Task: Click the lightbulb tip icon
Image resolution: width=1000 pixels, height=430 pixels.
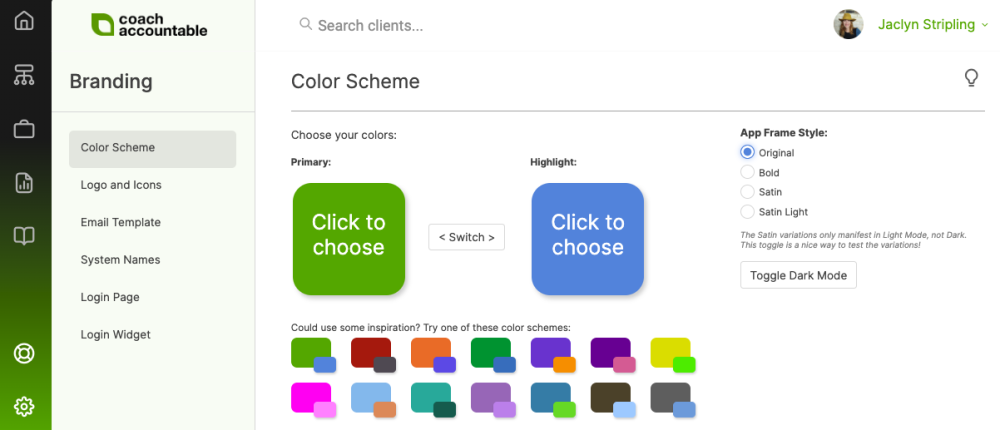Action: point(970,78)
